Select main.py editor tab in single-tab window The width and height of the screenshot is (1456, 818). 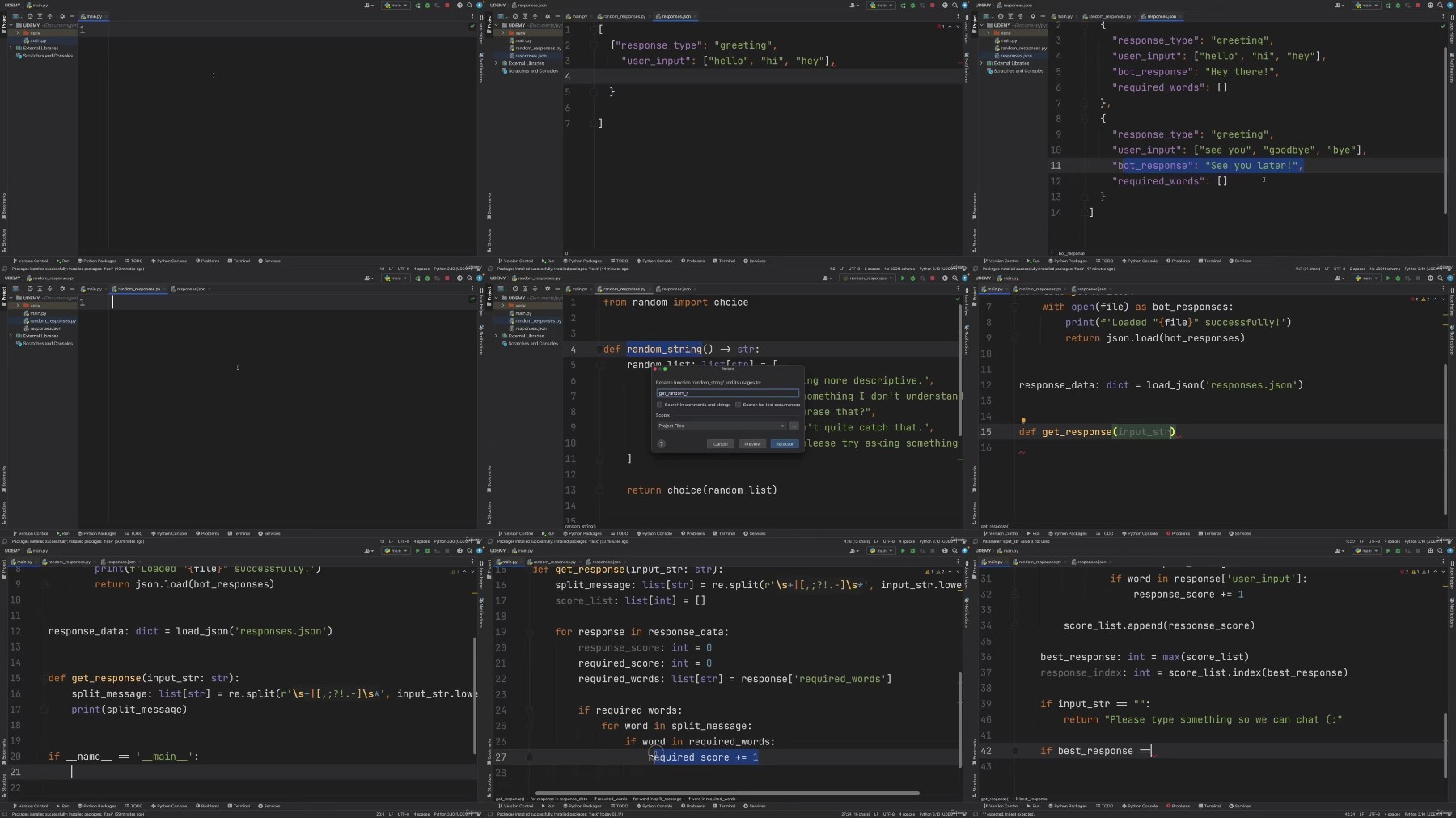pos(95,16)
